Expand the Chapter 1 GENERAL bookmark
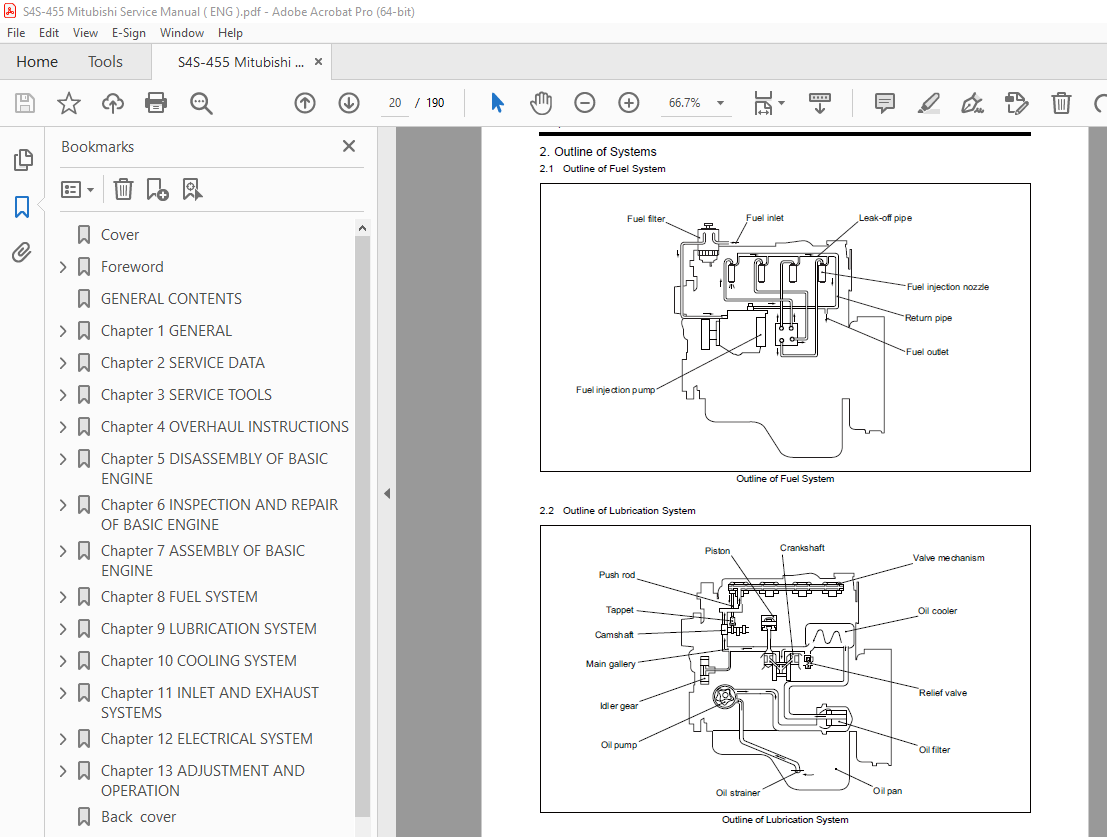The image size is (1107, 837). [x=63, y=331]
